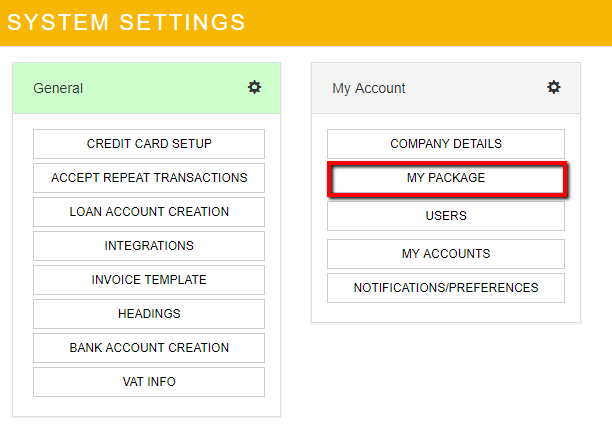
Task: Click the Headings button
Action: (x=149, y=314)
